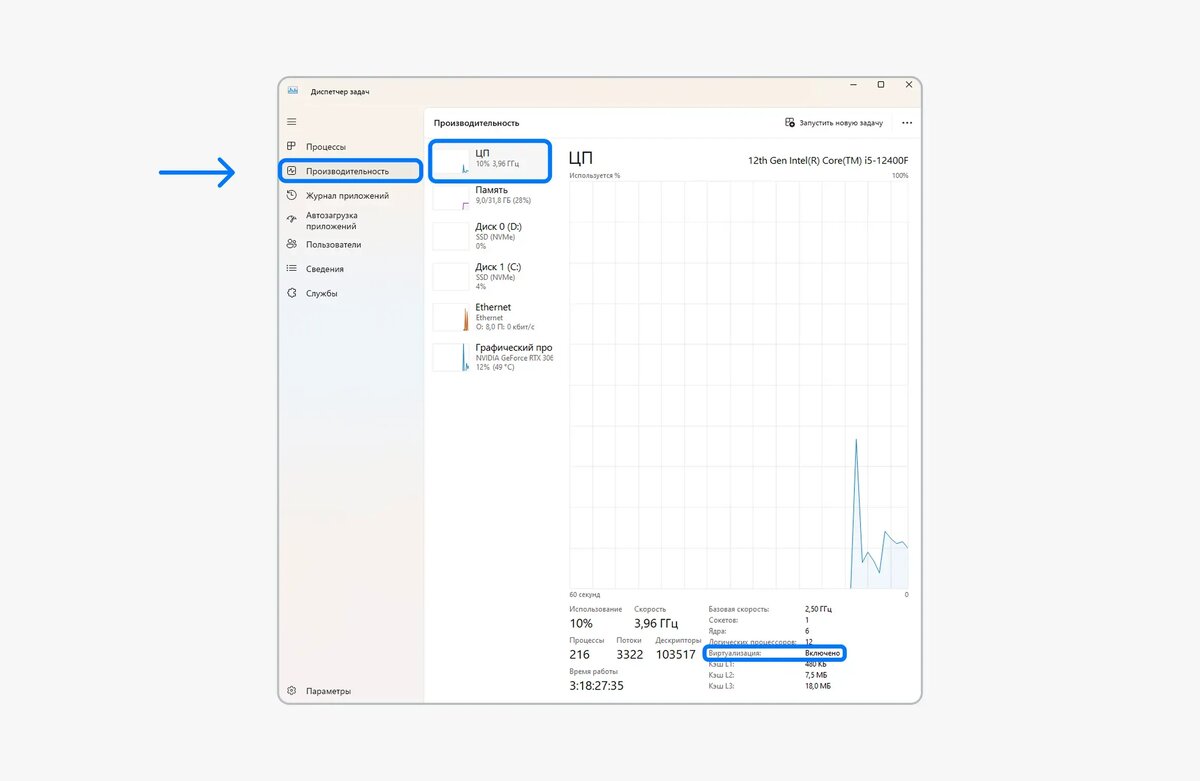Viewport: 1200px width, 781px height.
Task: Open the Службы page
Action: [x=351, y=293]
